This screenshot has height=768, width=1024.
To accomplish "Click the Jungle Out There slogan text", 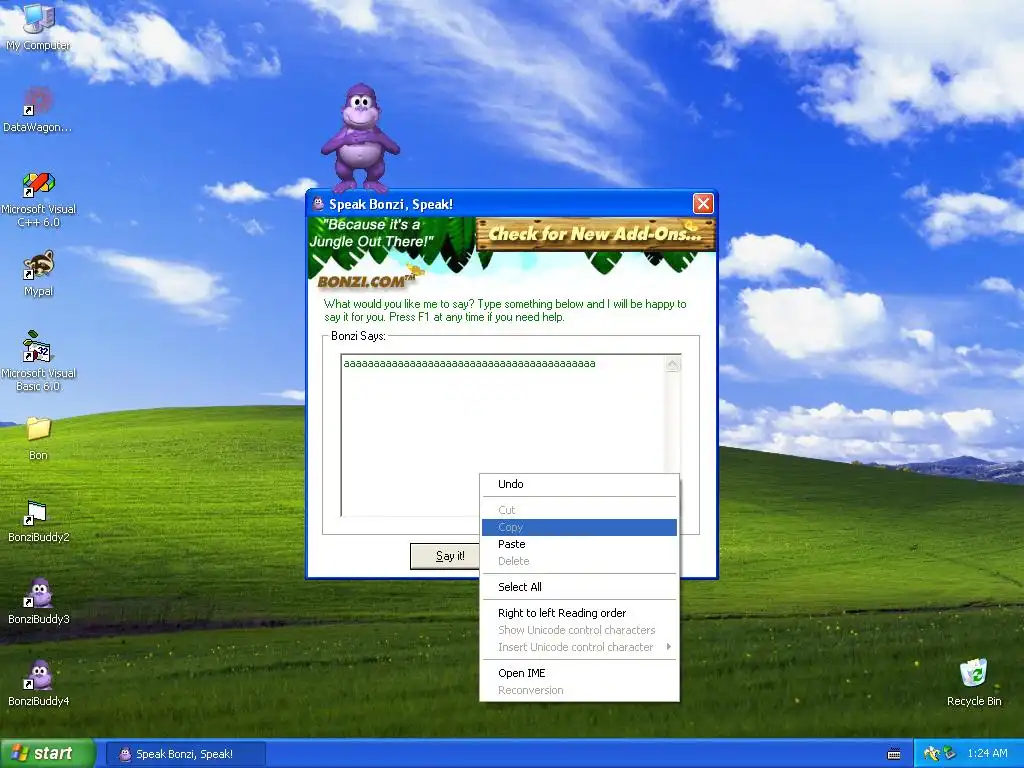I will point(372,233).
